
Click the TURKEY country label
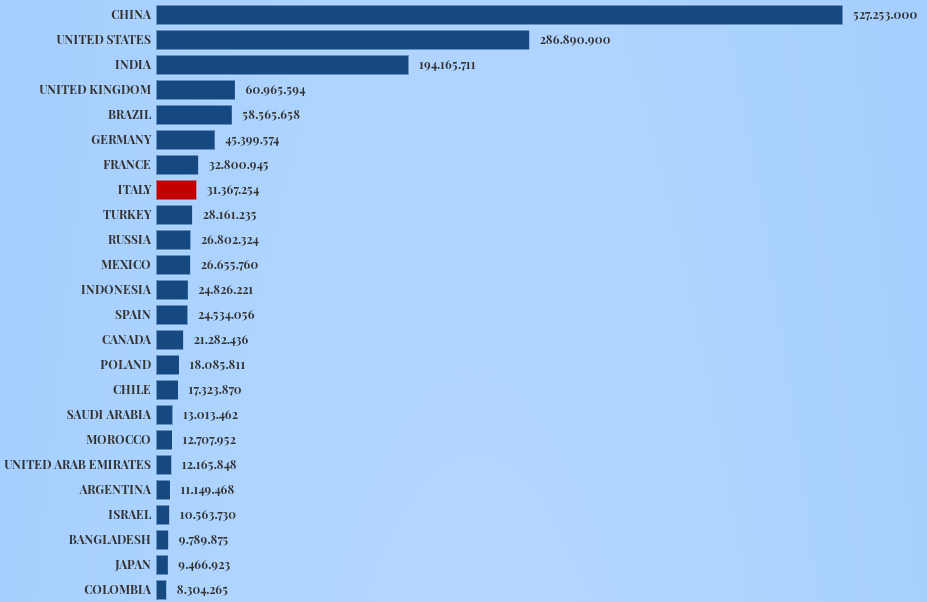point(127,215)
